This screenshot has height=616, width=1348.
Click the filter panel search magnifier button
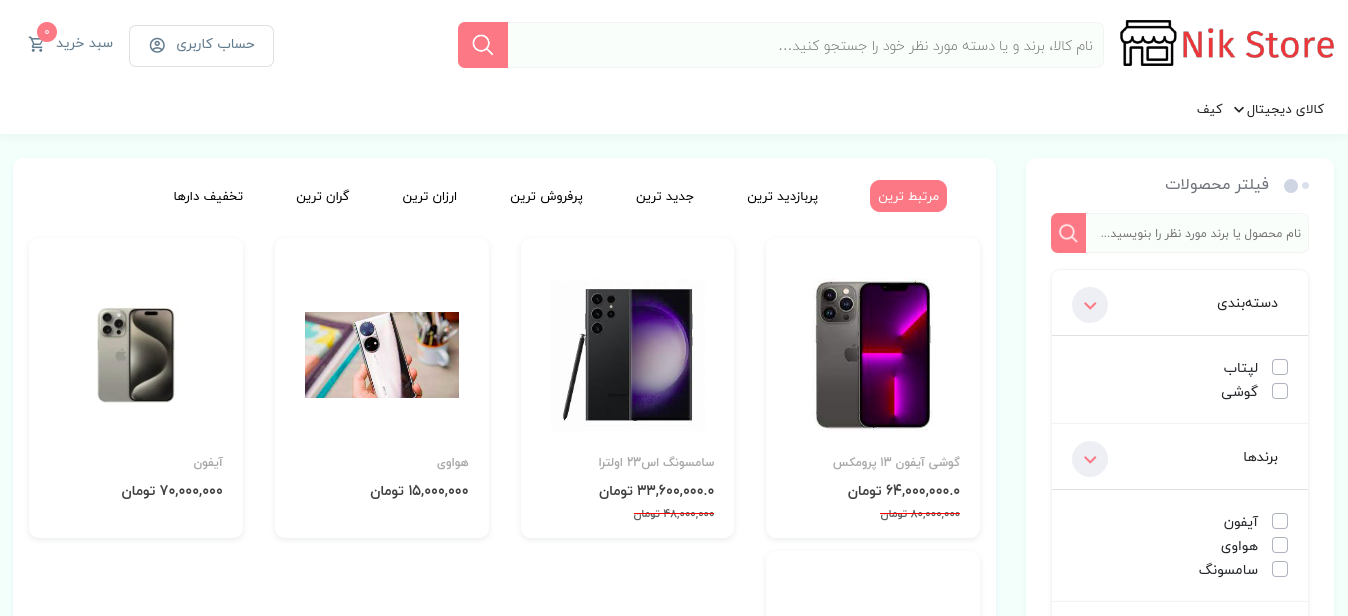(1068, 233)
